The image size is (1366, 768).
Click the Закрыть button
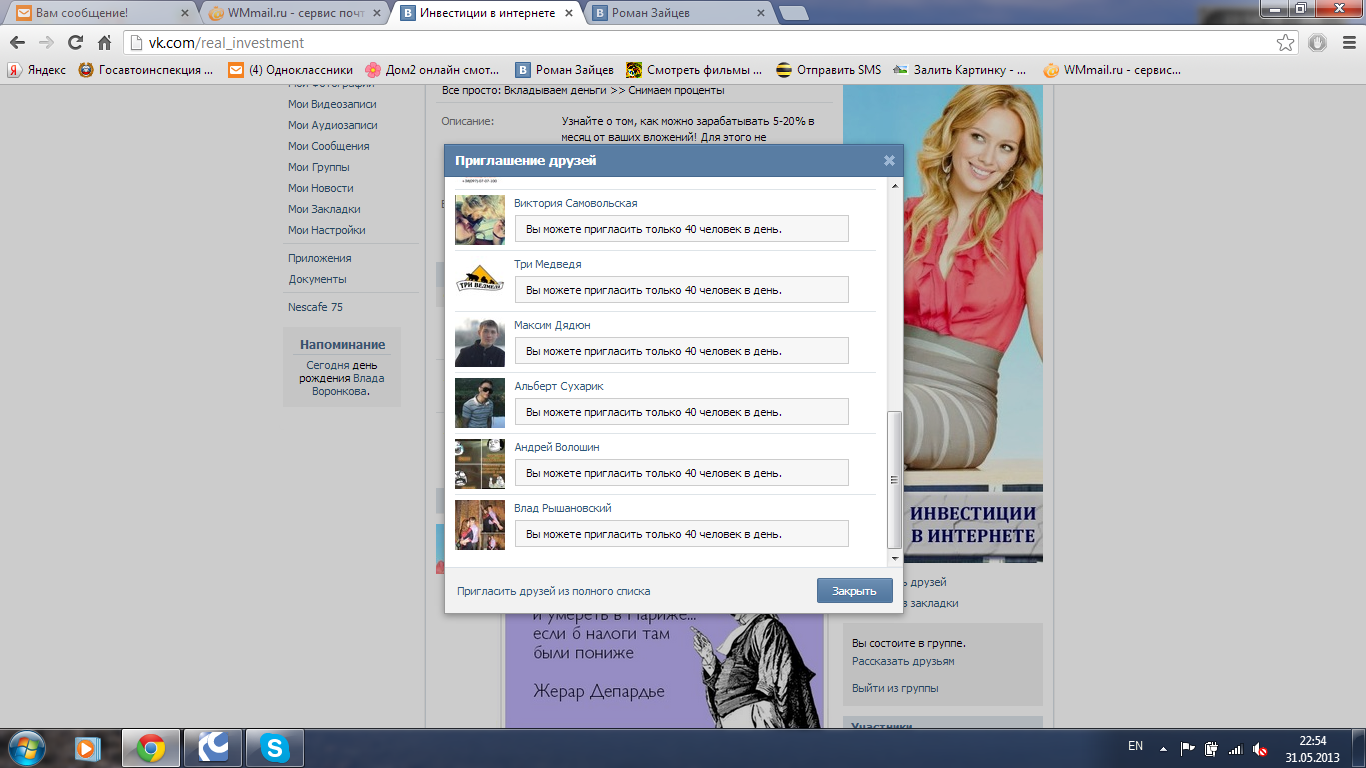[854, 590]
